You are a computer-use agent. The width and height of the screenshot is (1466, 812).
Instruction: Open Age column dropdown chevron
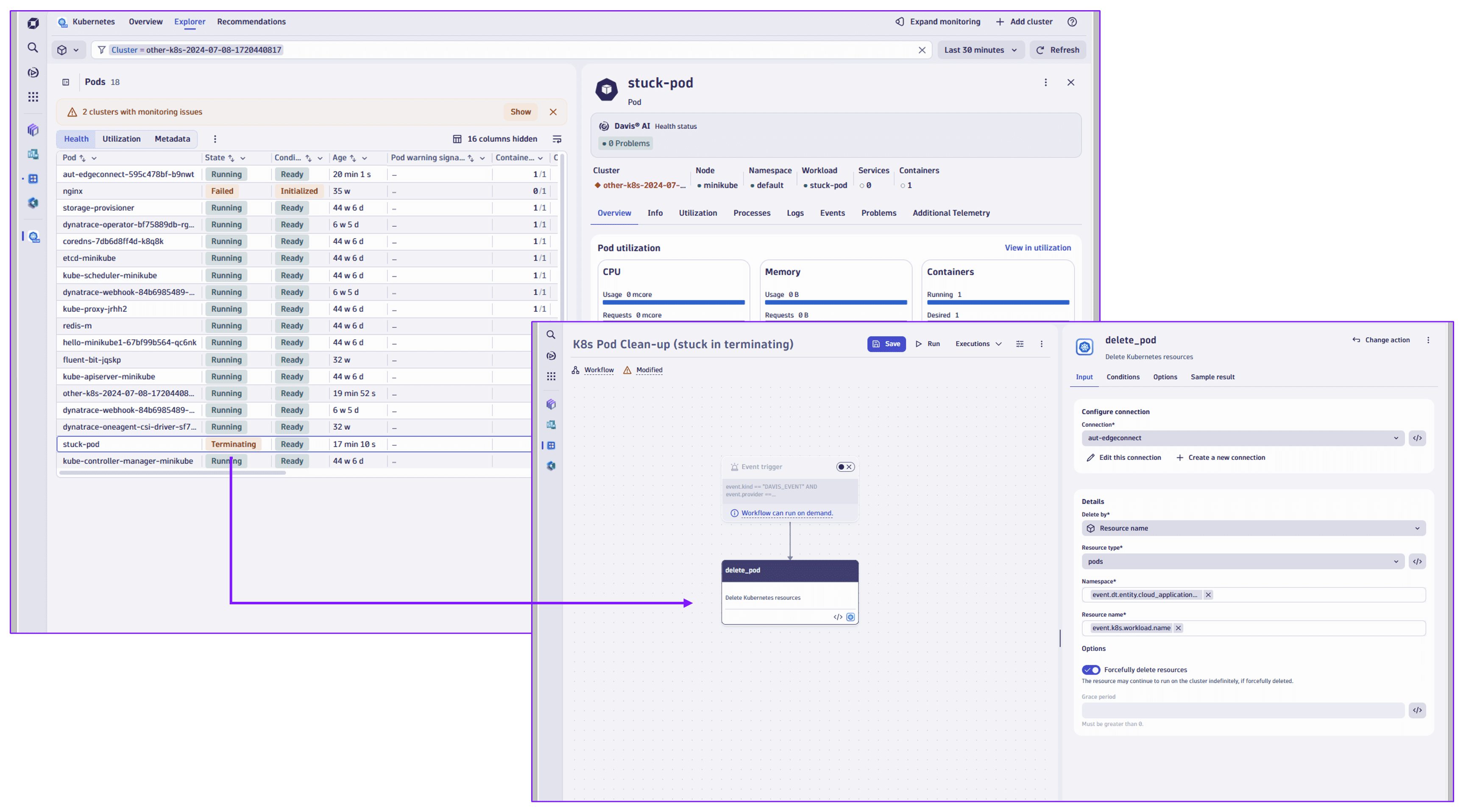pos(365,158)
